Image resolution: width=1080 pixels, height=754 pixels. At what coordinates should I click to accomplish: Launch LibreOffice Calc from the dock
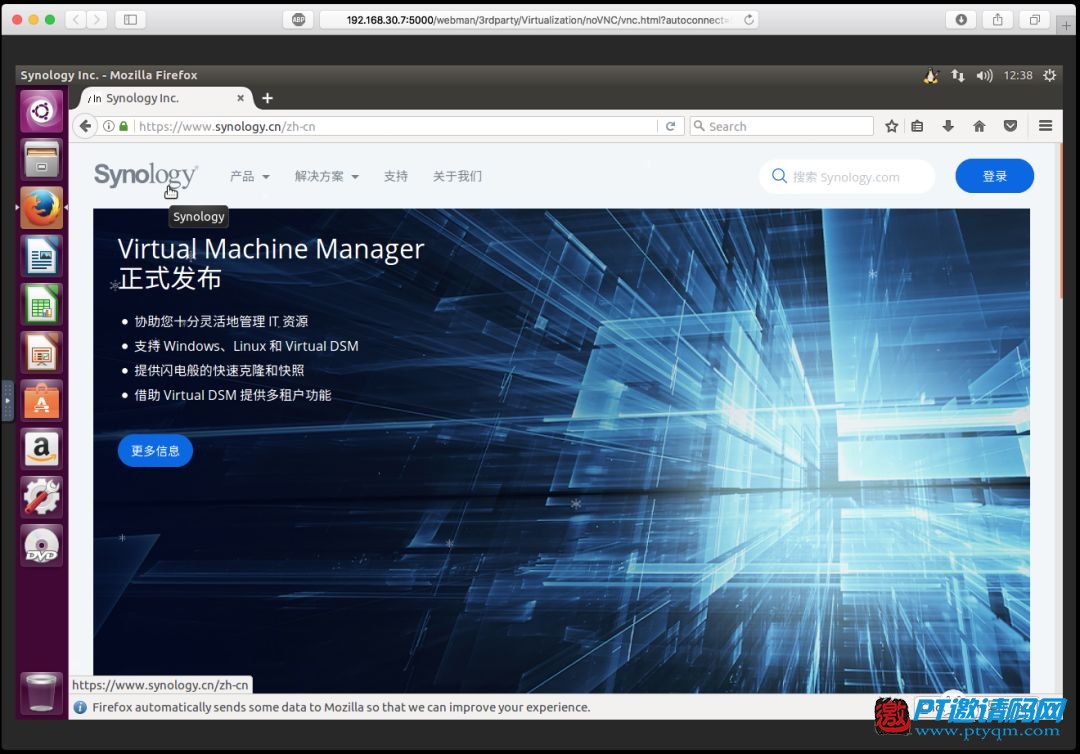click(x=41, y=304)
